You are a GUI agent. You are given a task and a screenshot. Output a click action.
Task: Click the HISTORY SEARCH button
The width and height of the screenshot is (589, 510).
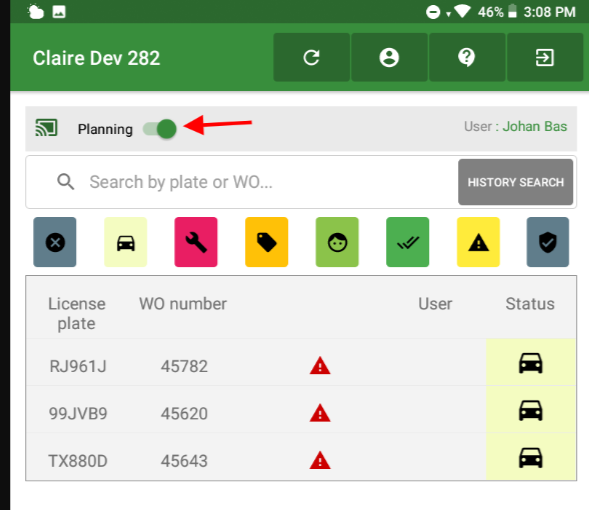tap(515, 182)
